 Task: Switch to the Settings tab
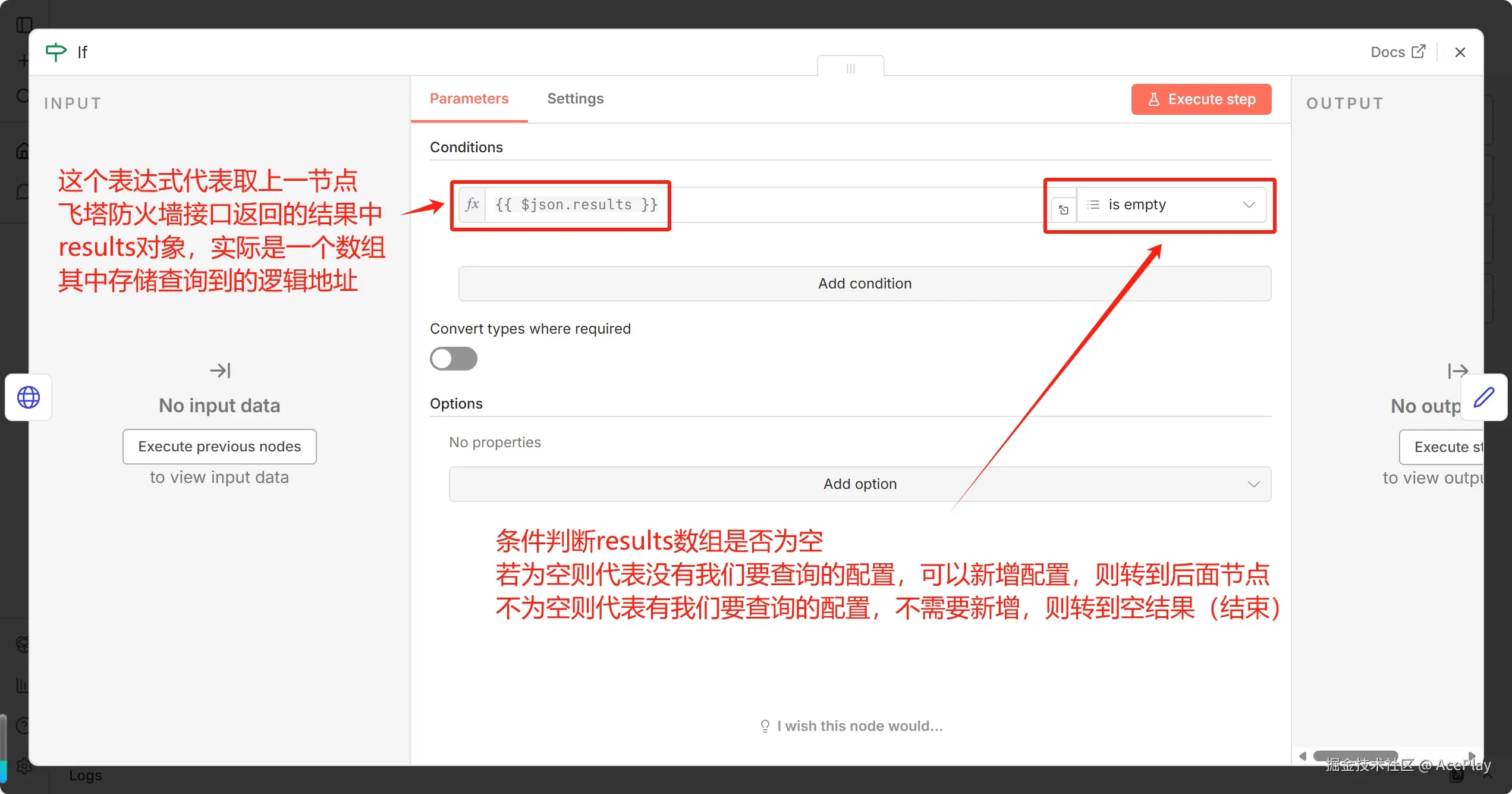point(575,99)
